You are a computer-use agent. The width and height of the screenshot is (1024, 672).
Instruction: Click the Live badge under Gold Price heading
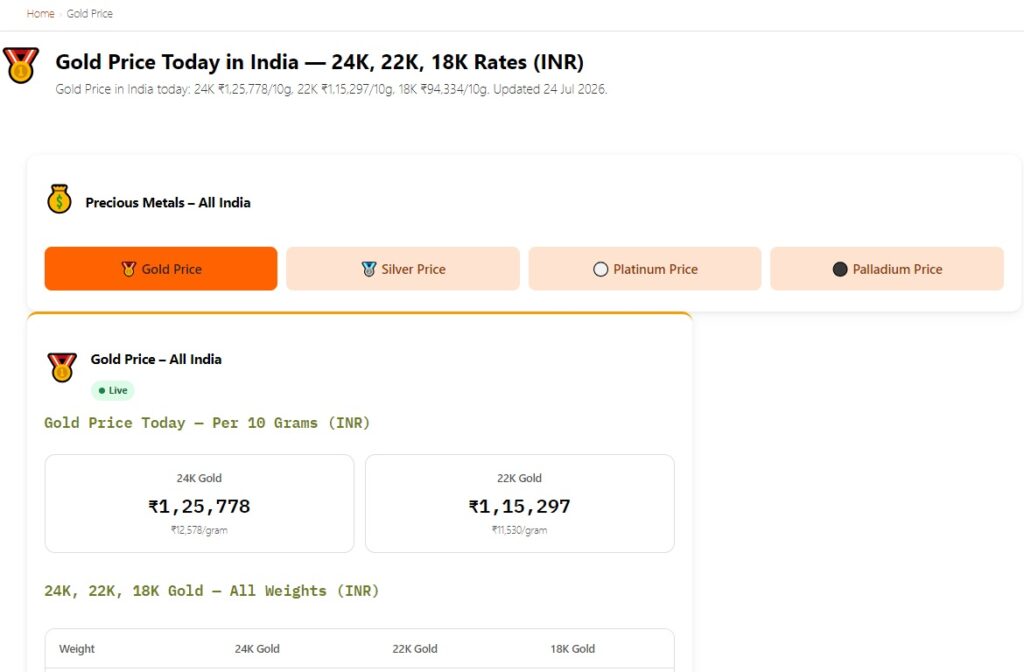click(x=113, y=391)
